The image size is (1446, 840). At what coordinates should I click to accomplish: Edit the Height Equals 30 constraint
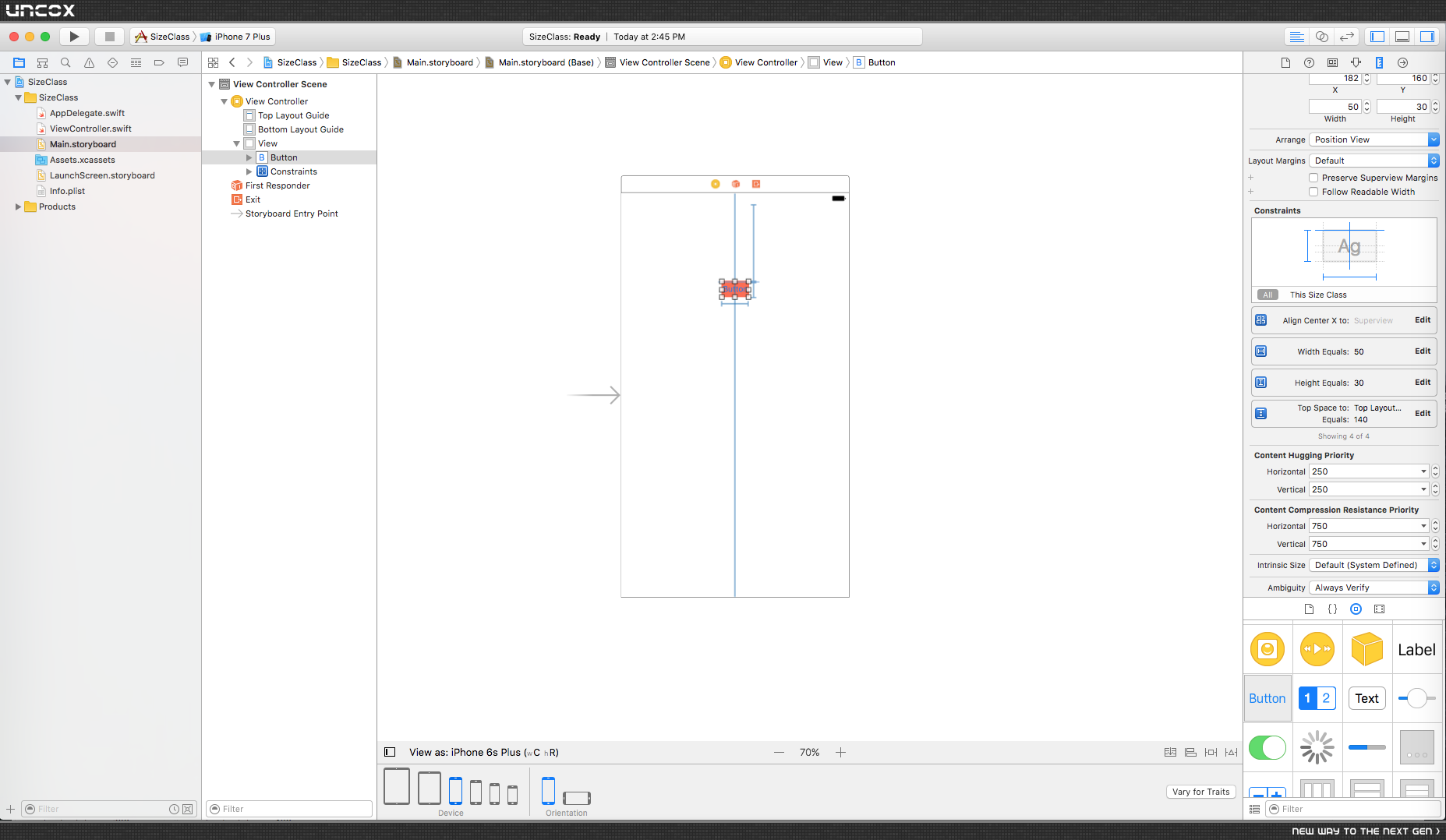(x=1423, y=383)
